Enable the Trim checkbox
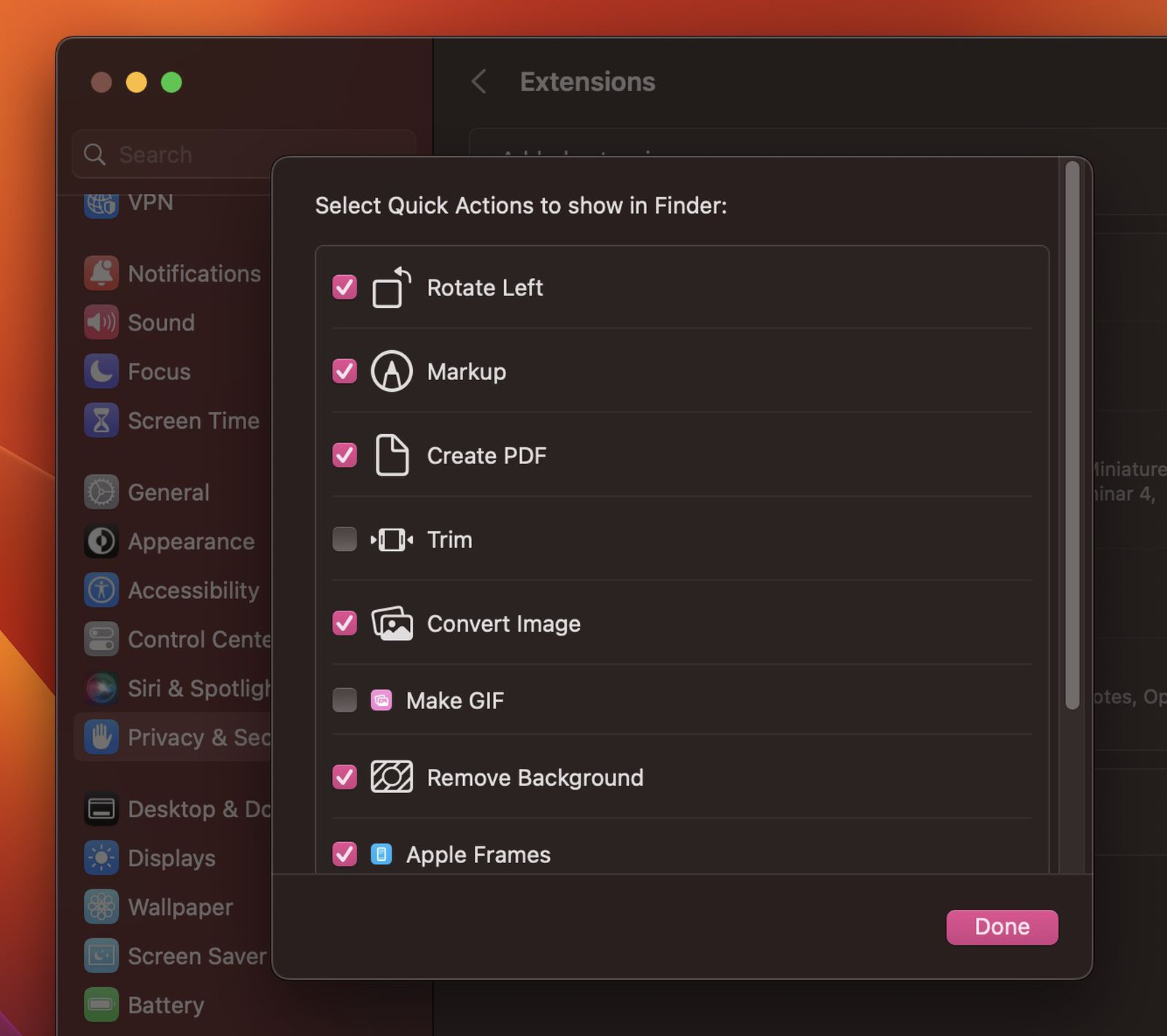1167x1036 pixels. tap(344, 540)
